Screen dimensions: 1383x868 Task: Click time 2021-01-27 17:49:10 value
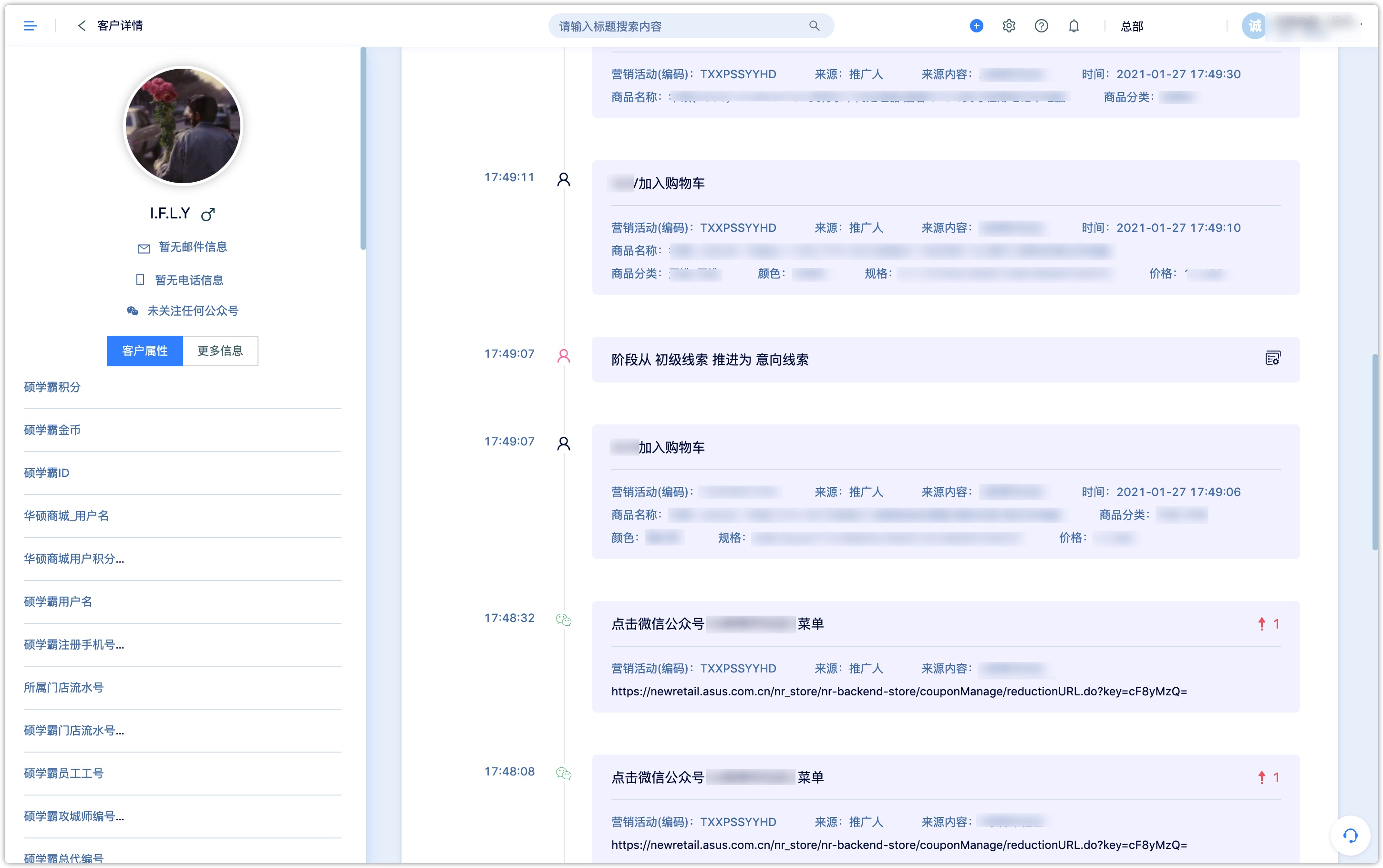(x=1178, y=228)
